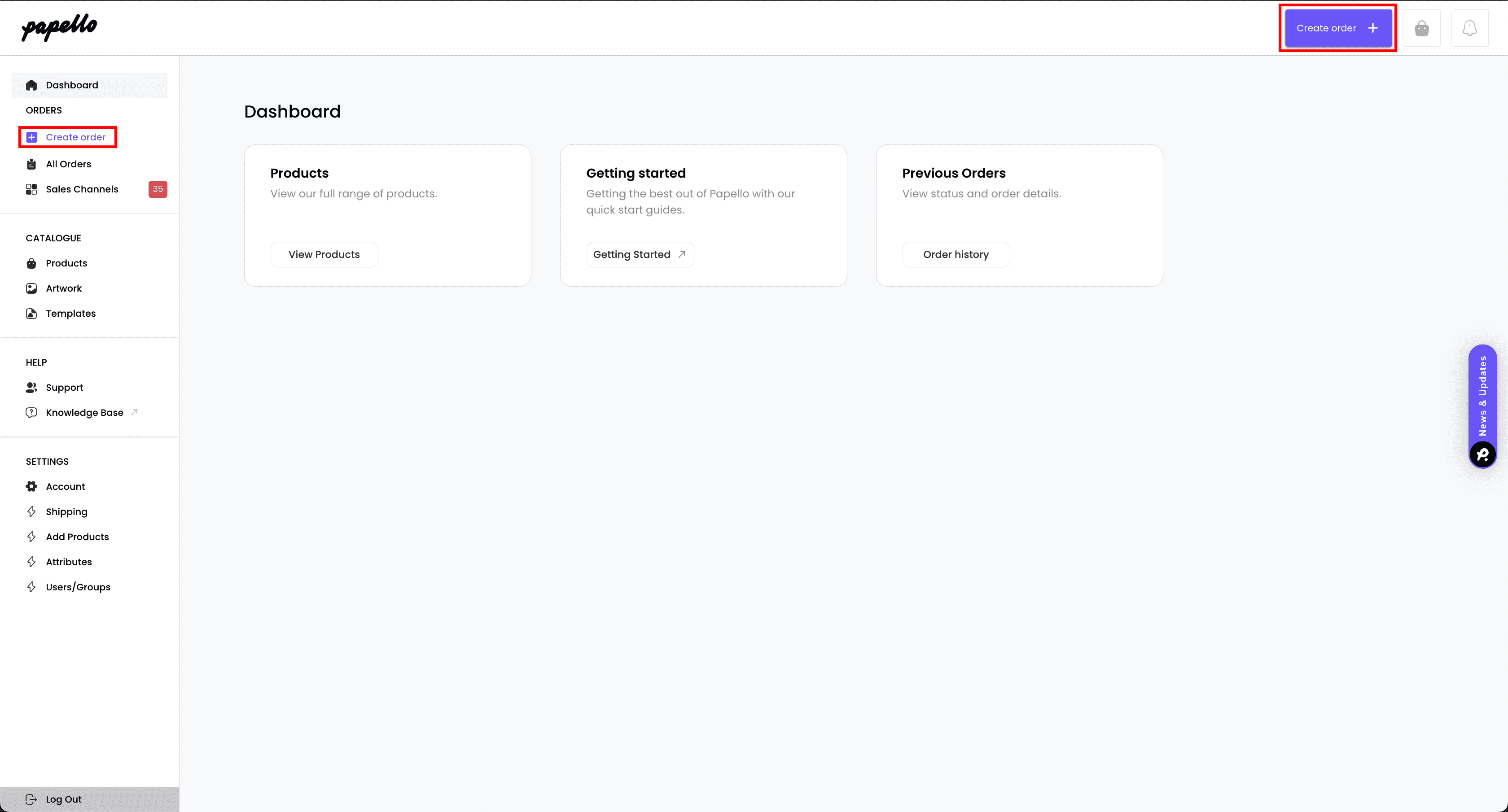
Task: Open the notifications bell icon
Action: point(1469,28)
